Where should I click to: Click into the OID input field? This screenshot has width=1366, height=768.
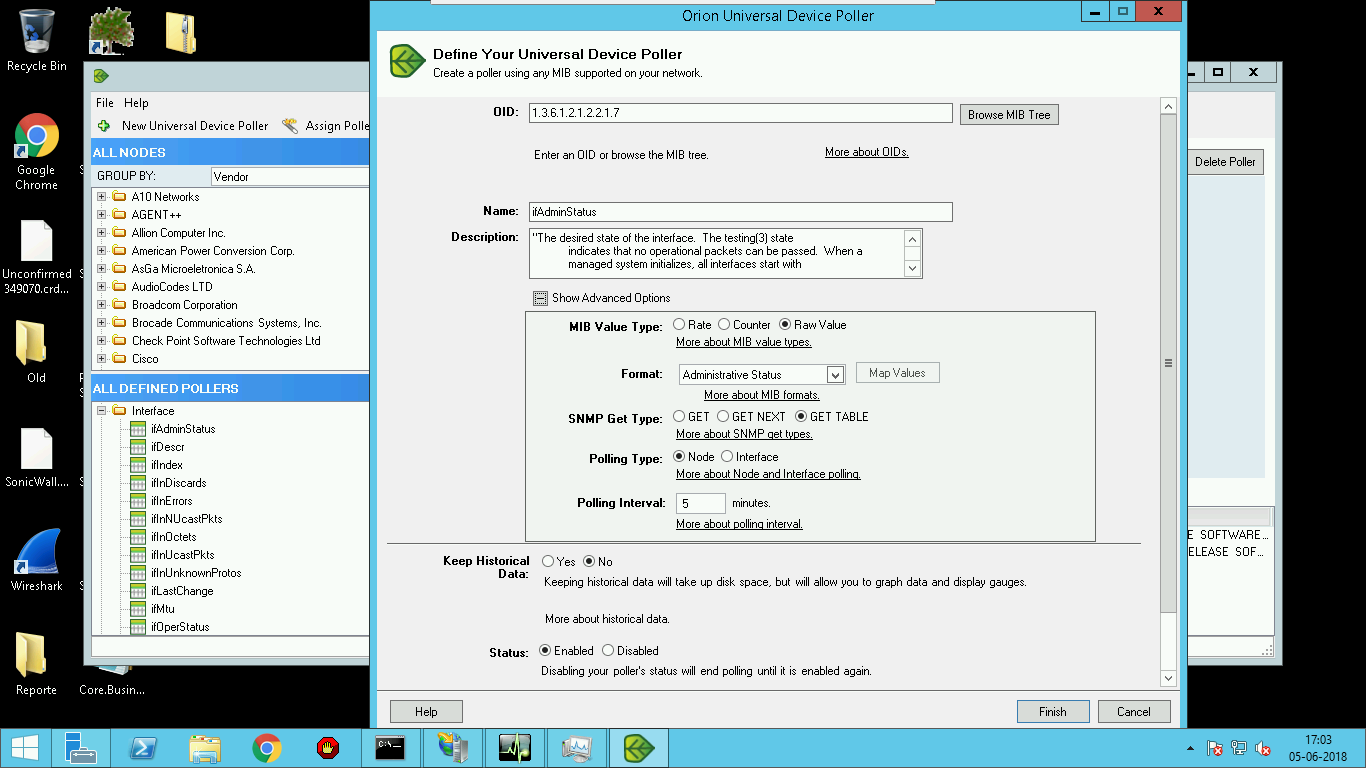click(x=741, y=113)
